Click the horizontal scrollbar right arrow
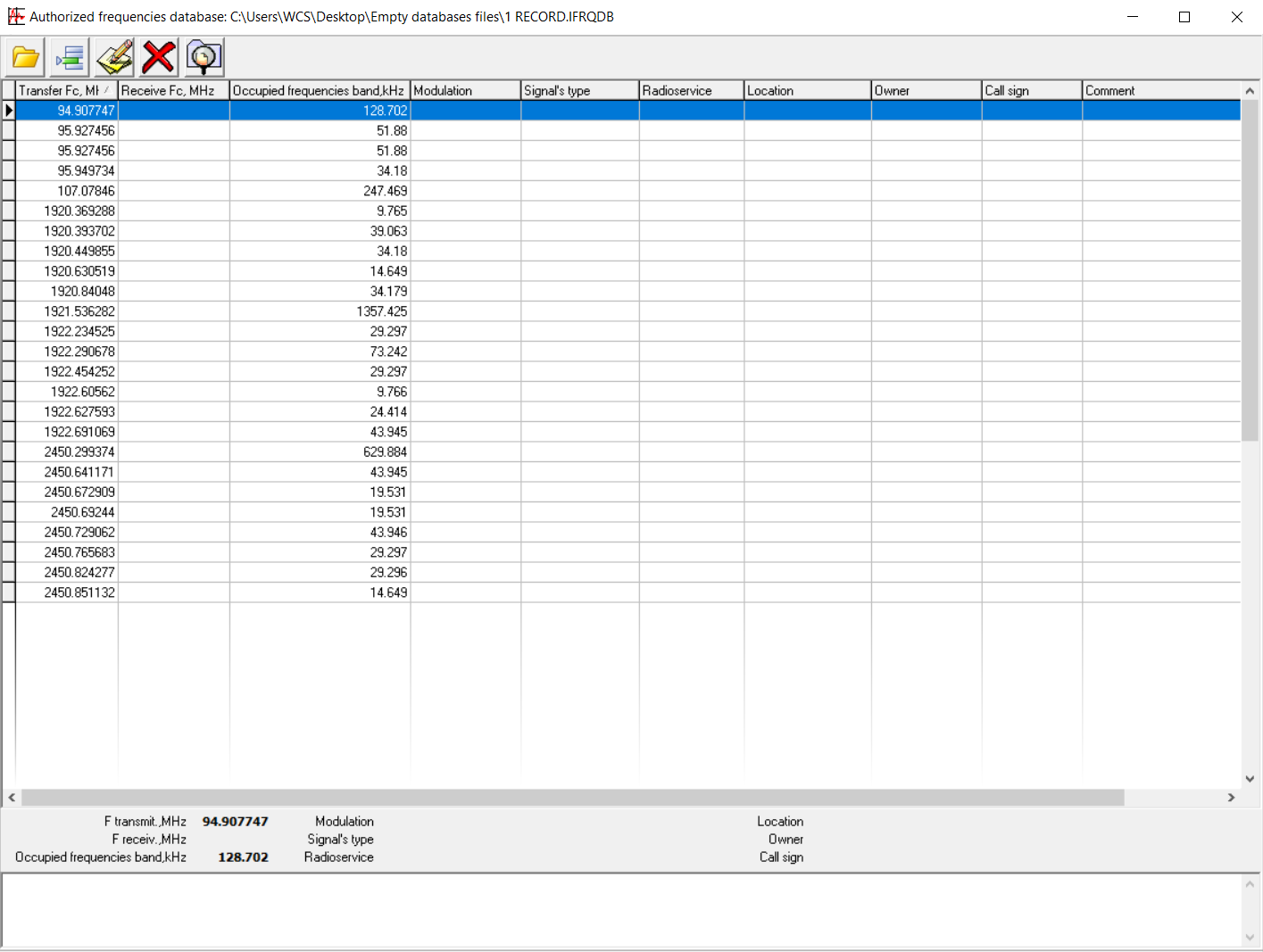1263x952 pixels. [1231, 798]
